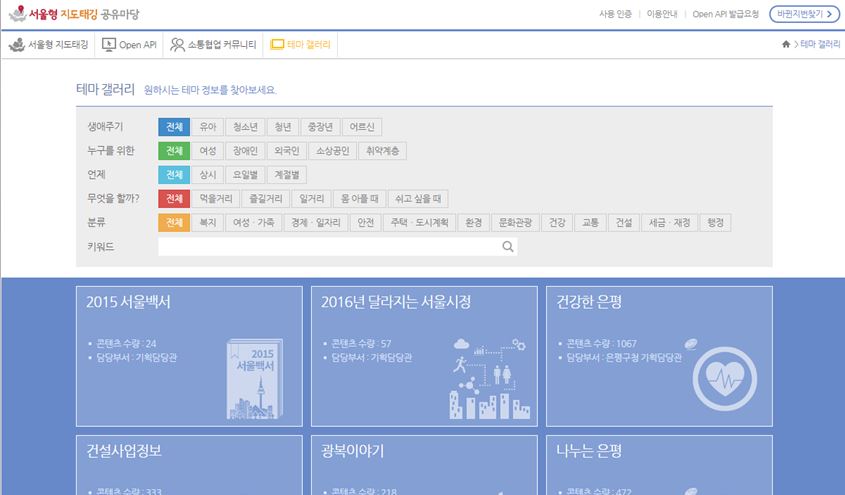
Task: Click into the 키워드 search input field
Action: [x=328, y=246]
